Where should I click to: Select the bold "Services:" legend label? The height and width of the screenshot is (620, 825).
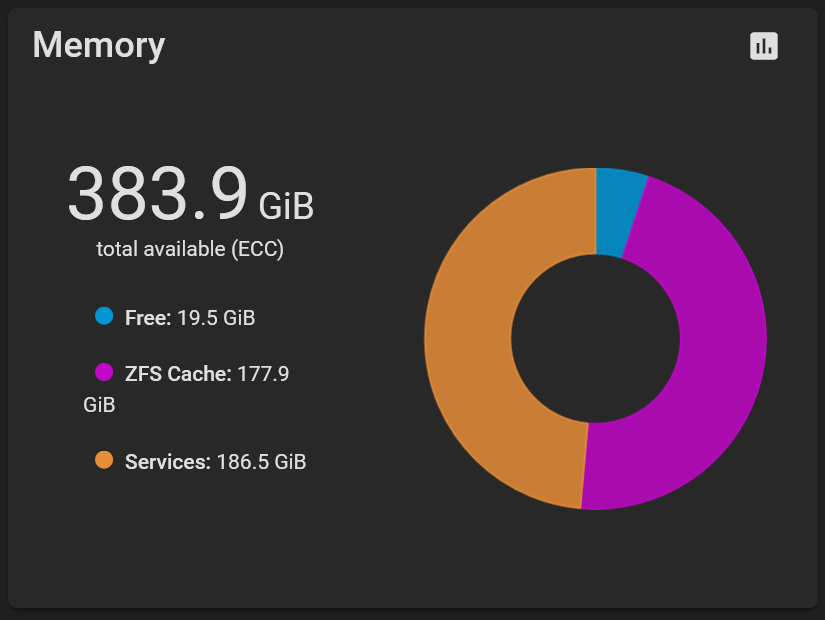[x=168, y=462]
